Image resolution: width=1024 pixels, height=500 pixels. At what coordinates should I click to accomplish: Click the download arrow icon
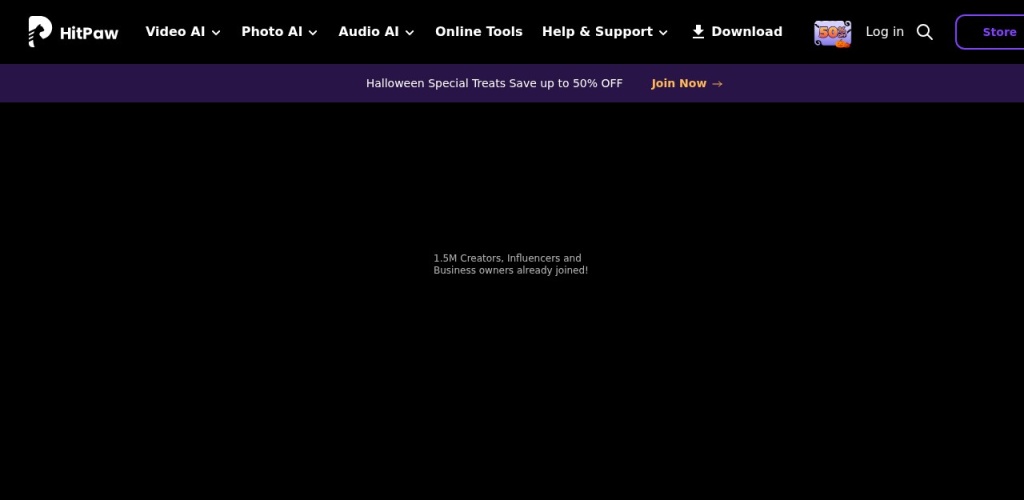698,32
